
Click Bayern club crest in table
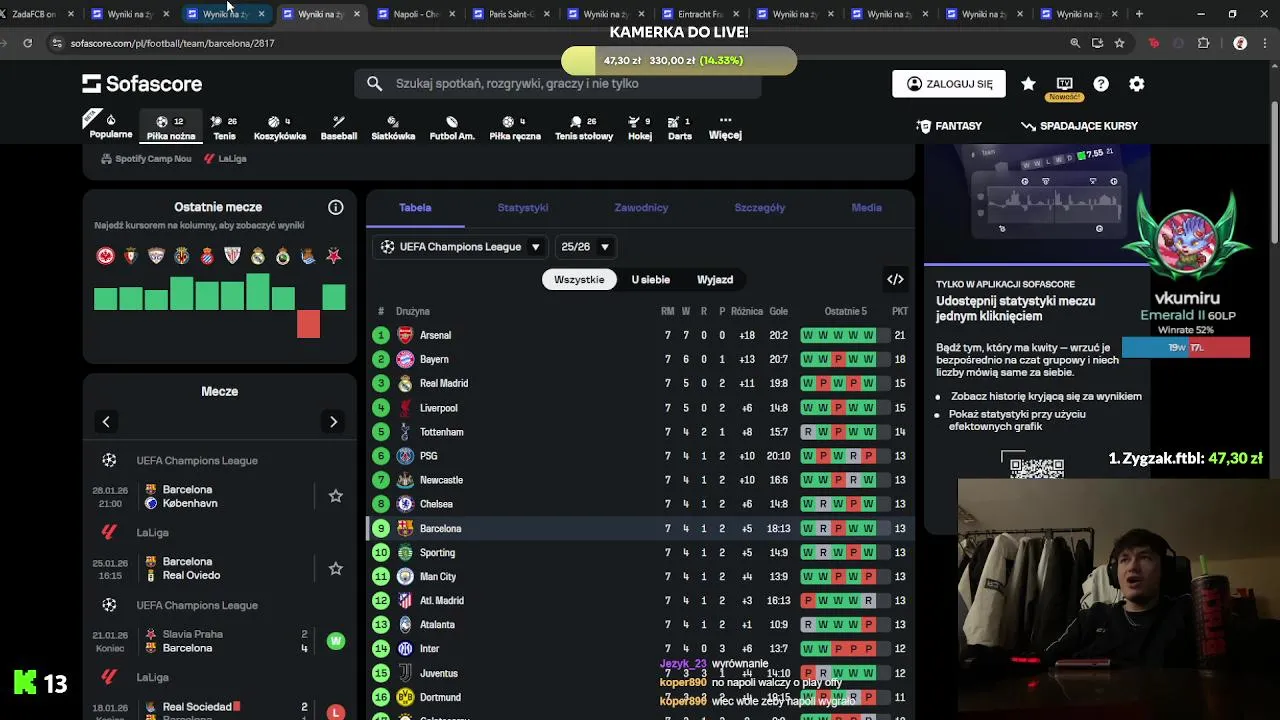405,359
